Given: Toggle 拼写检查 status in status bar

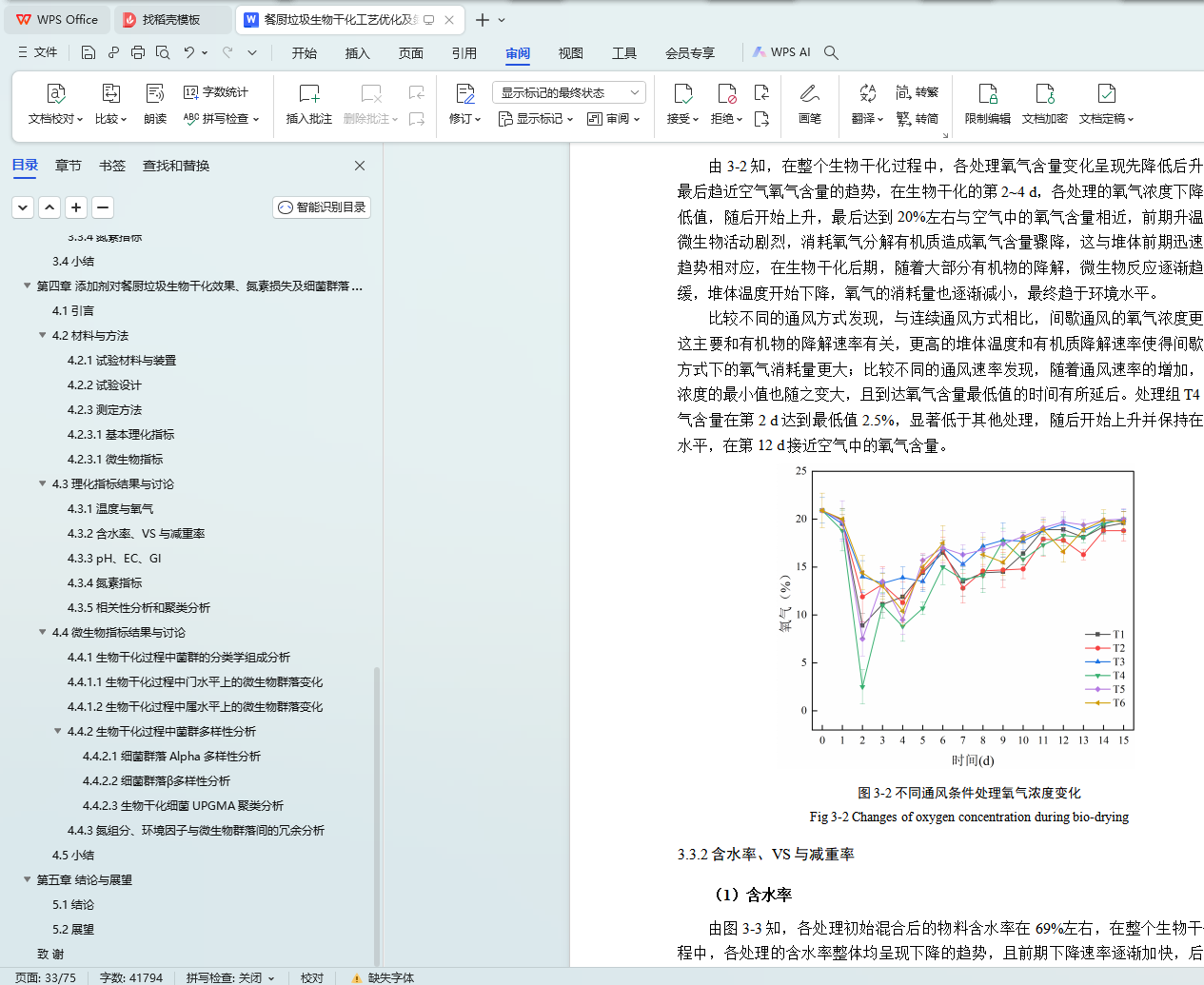Looking at the screenshot, I should (x=230, y=977).
